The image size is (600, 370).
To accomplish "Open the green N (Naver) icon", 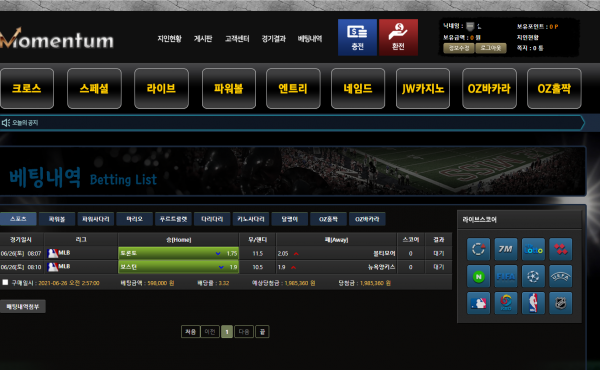I will 478,276.
